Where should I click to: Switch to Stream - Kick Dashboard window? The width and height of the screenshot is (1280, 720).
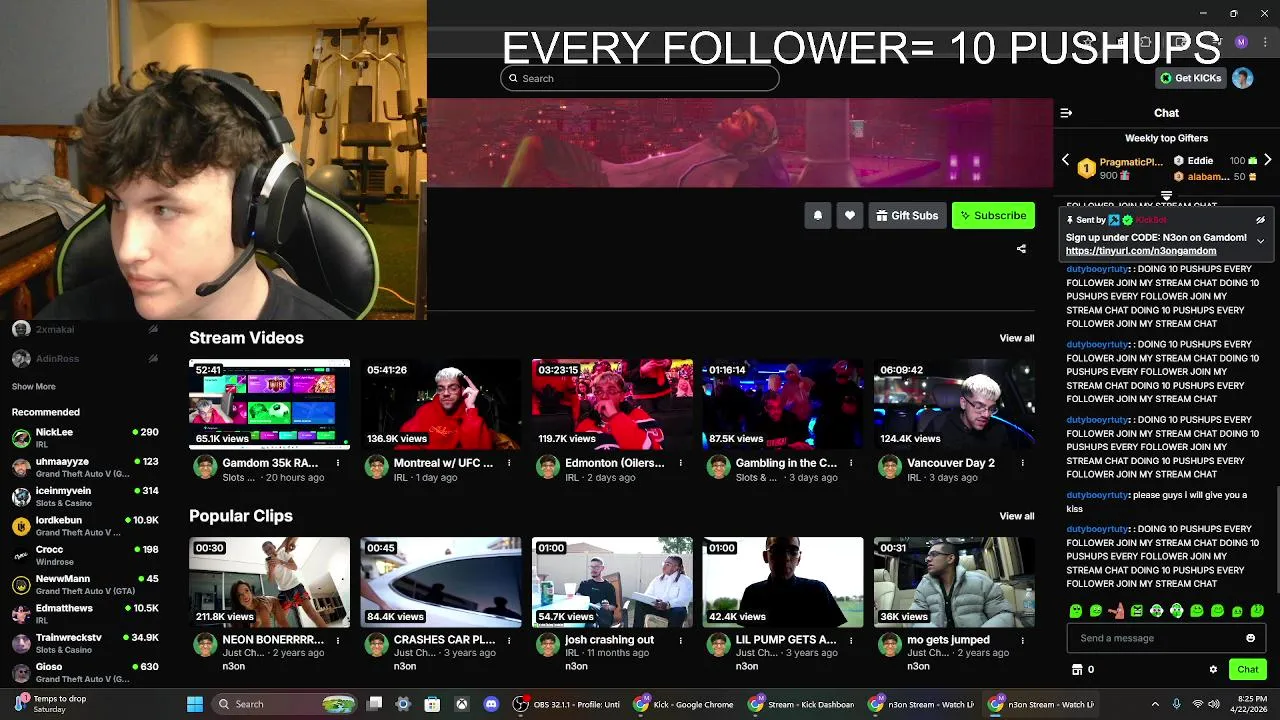[x=802, y=704]
